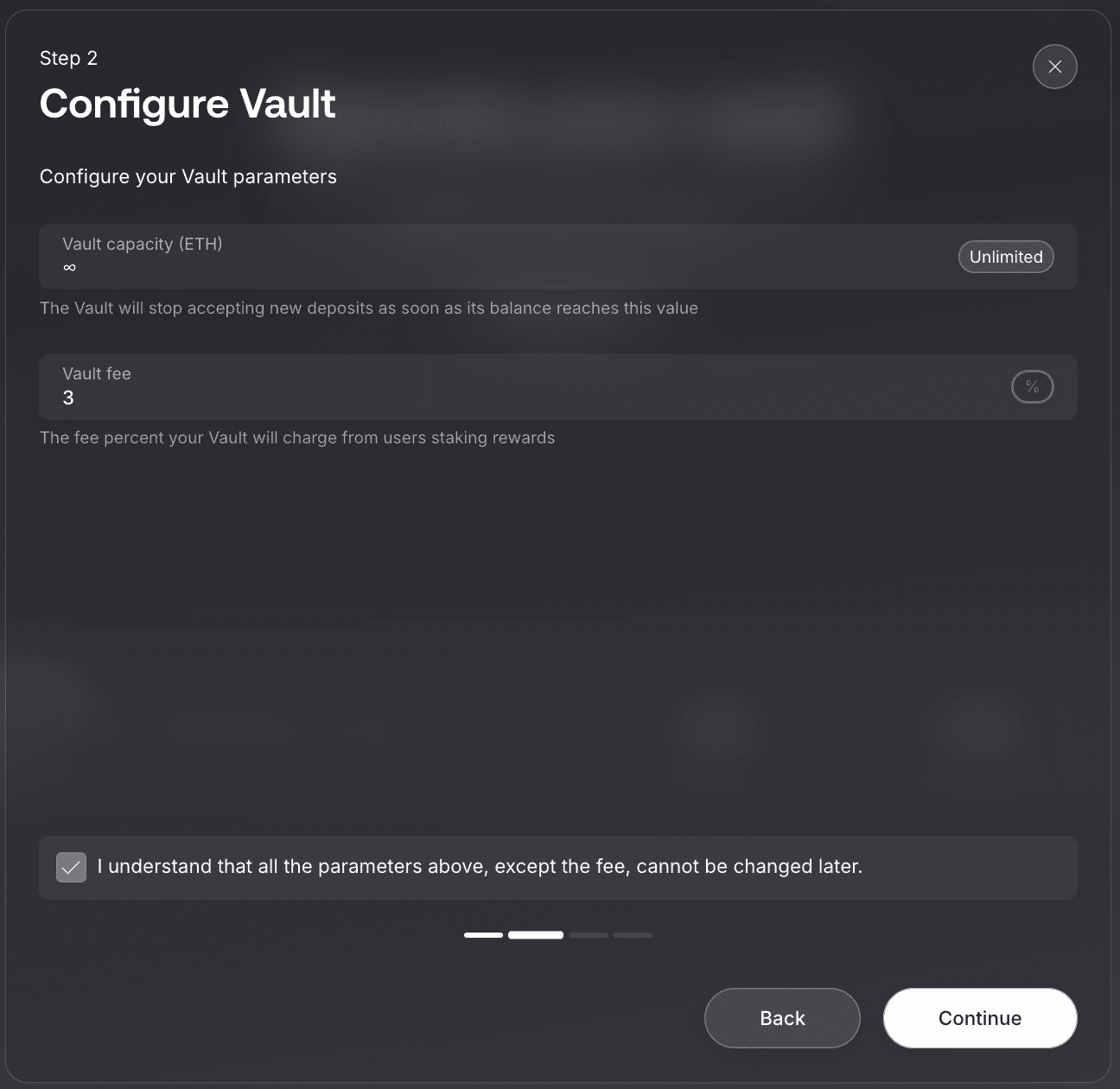
Task: Close the Configure Vault dialog
Action: 1054,67
